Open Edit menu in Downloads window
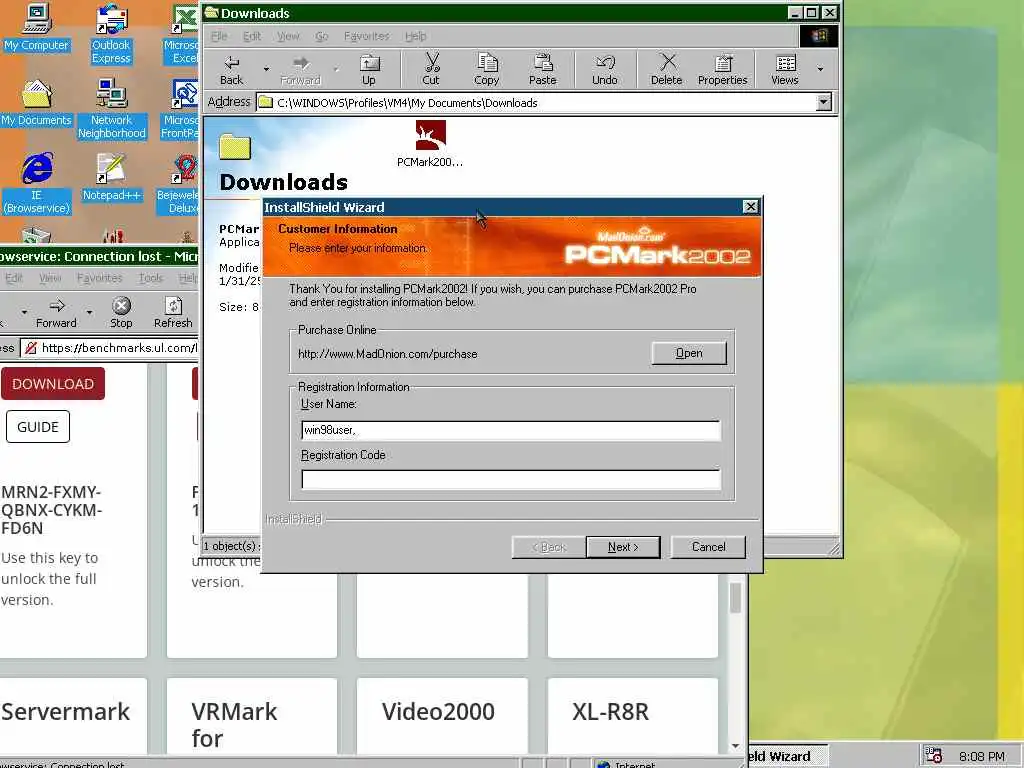The image size is (1024, 768). [x=251, y=36]
